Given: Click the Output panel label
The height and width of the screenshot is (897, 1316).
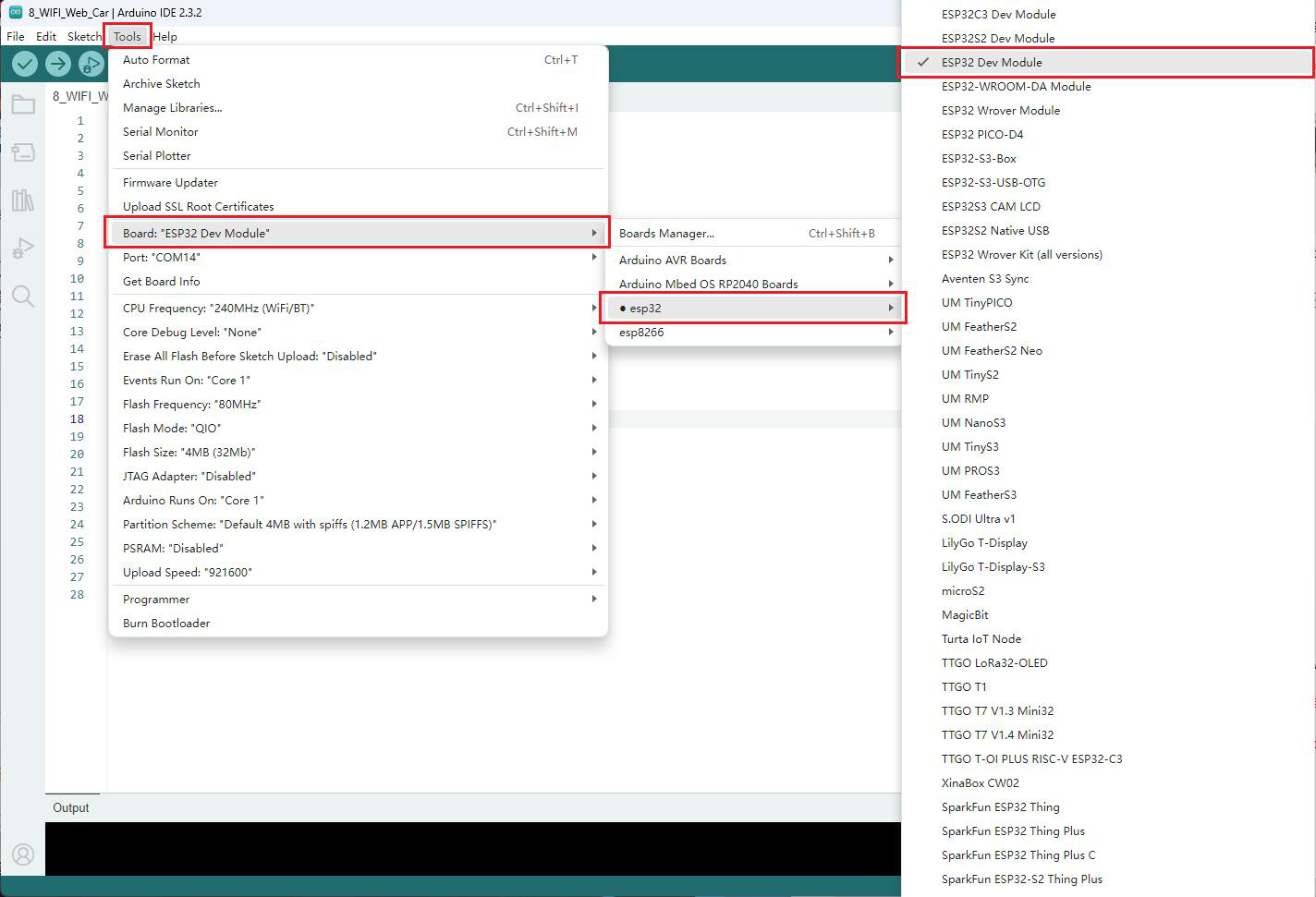Looking at the screenshot, I should 71,807.
